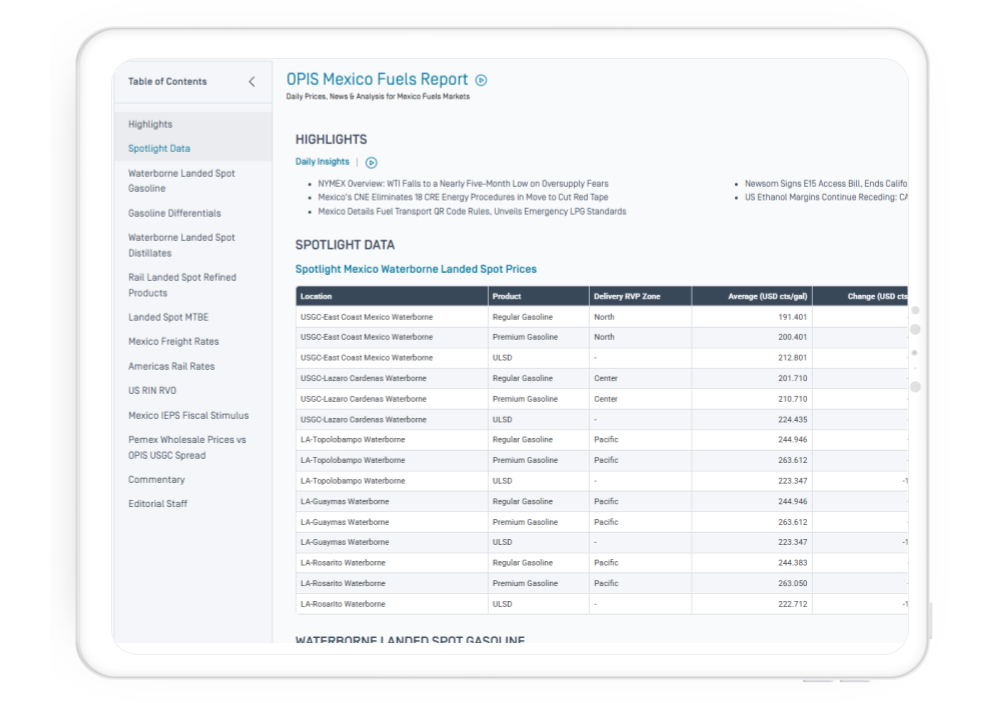Image resolution: width=1000 pixels, height=703 pixels.
Task: Open the Editorial Staff section
Action: [157, 504]
